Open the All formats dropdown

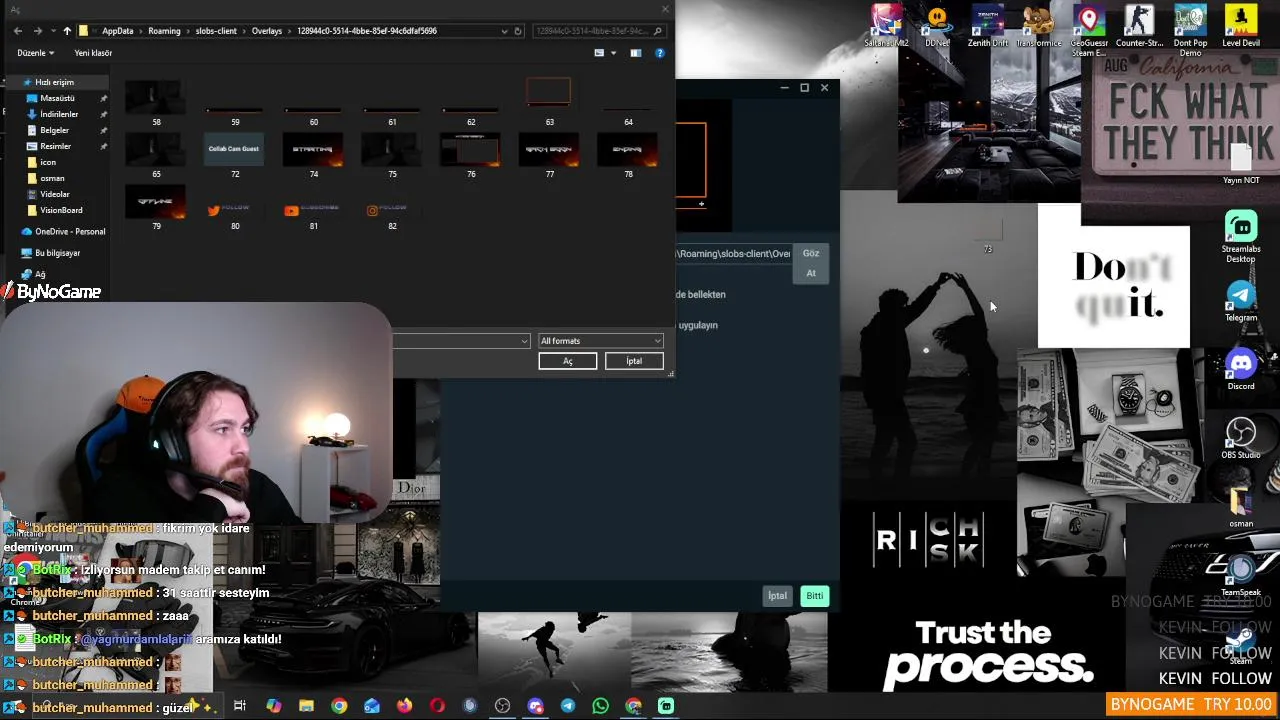[x=600, y=341]
